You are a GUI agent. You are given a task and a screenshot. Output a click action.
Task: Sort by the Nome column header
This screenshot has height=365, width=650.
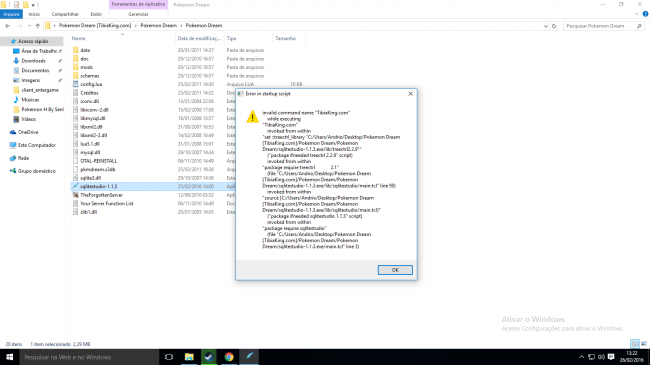click(78, 39)
